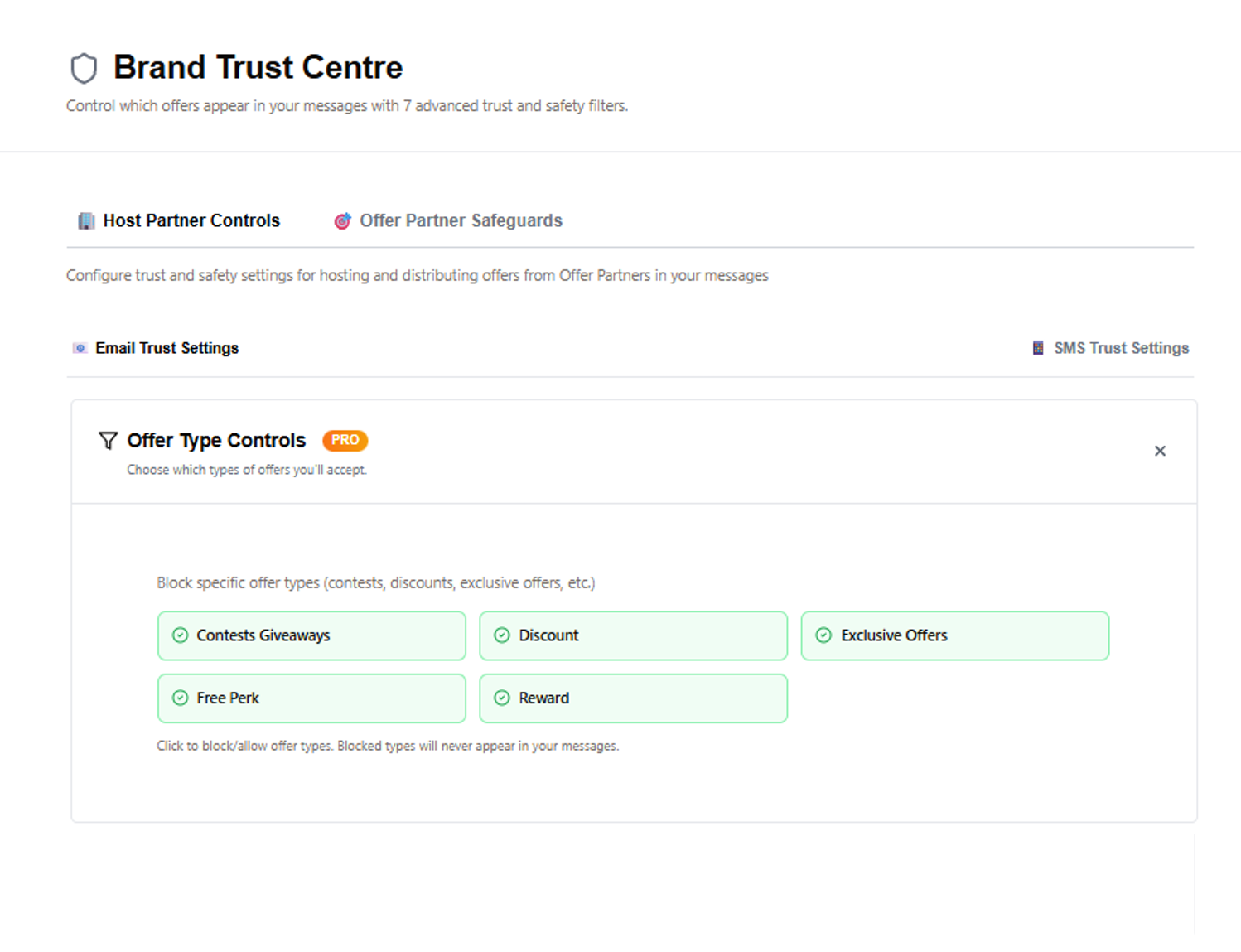Image resolution: width=1241 pixels, height=952 pixels.
Task: Click the Email Trust Settings icon
Action: pos(80,349)
